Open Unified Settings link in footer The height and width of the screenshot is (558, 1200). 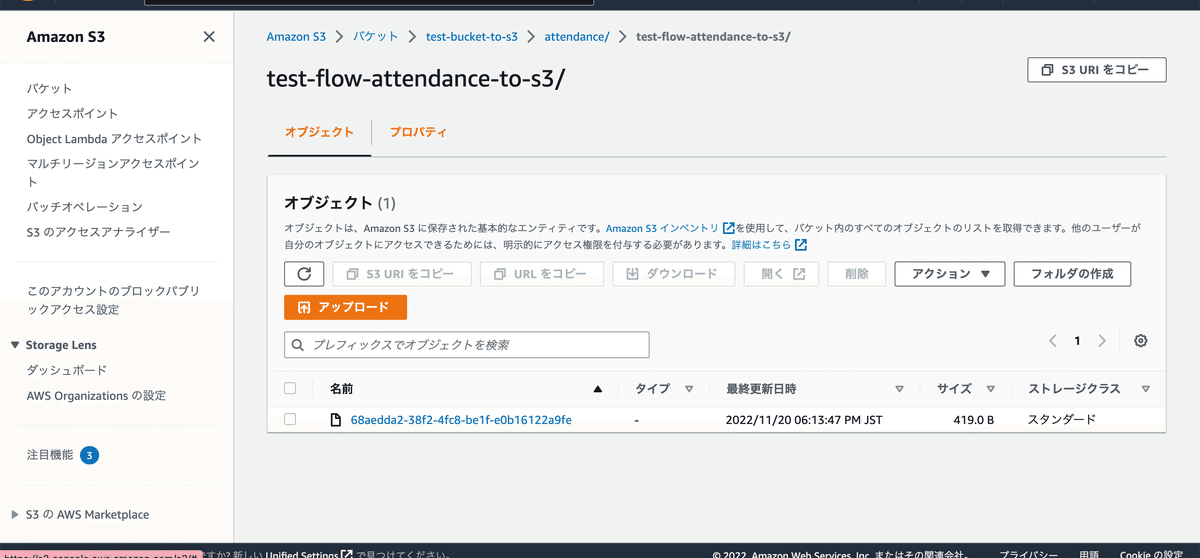pos(302,554)
